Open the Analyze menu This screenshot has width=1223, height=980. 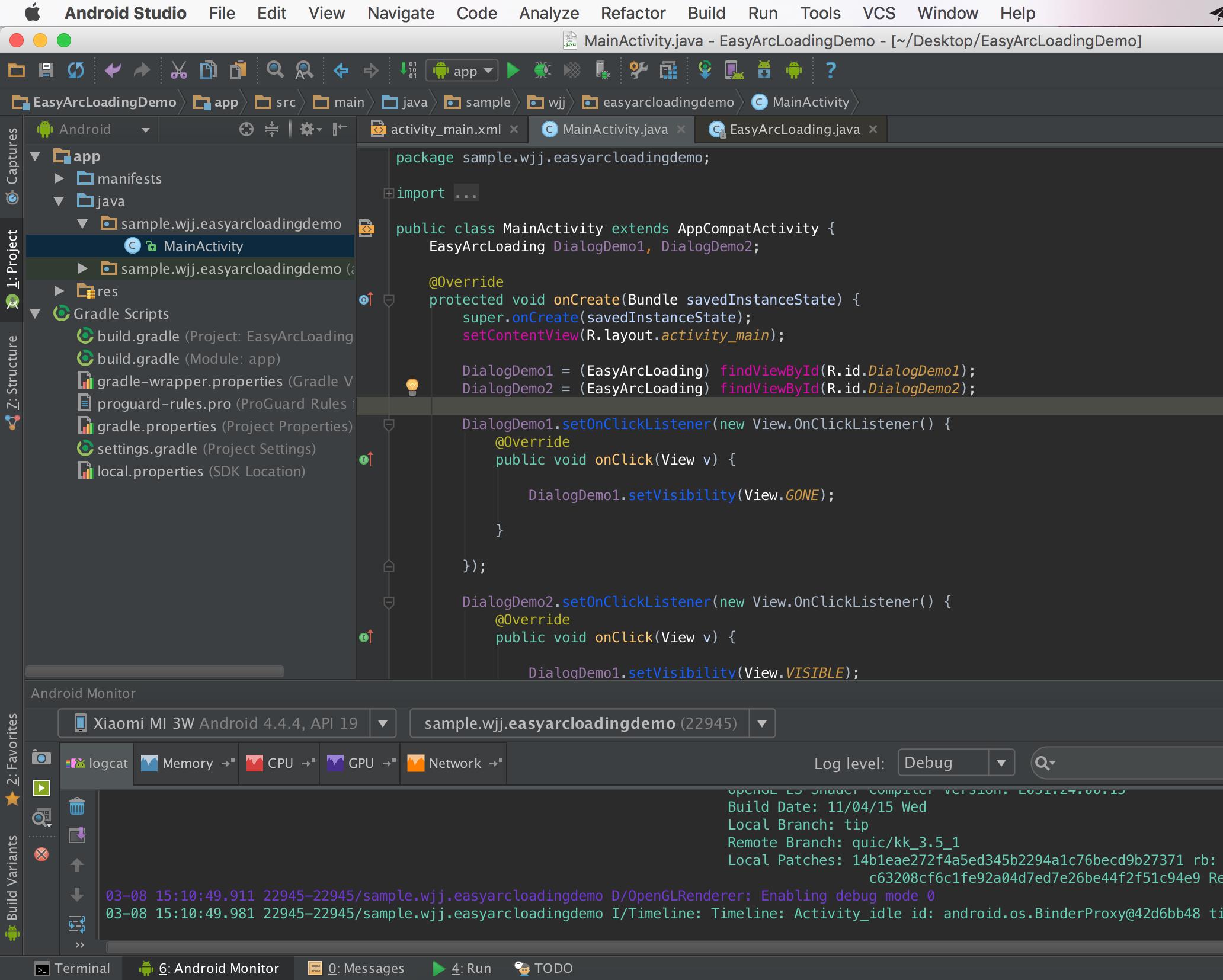549,13
